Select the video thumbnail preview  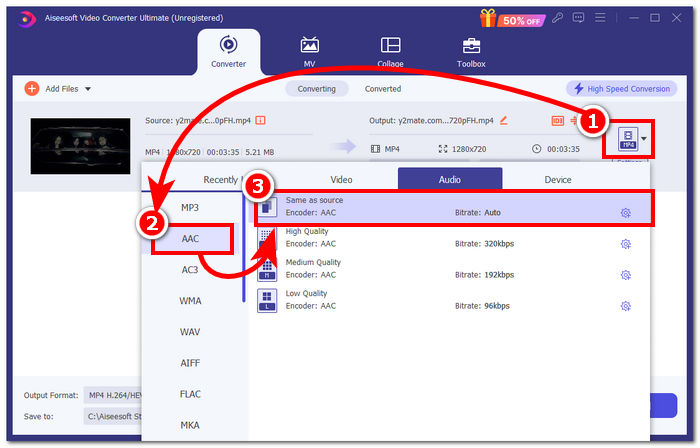coord(80,146)
